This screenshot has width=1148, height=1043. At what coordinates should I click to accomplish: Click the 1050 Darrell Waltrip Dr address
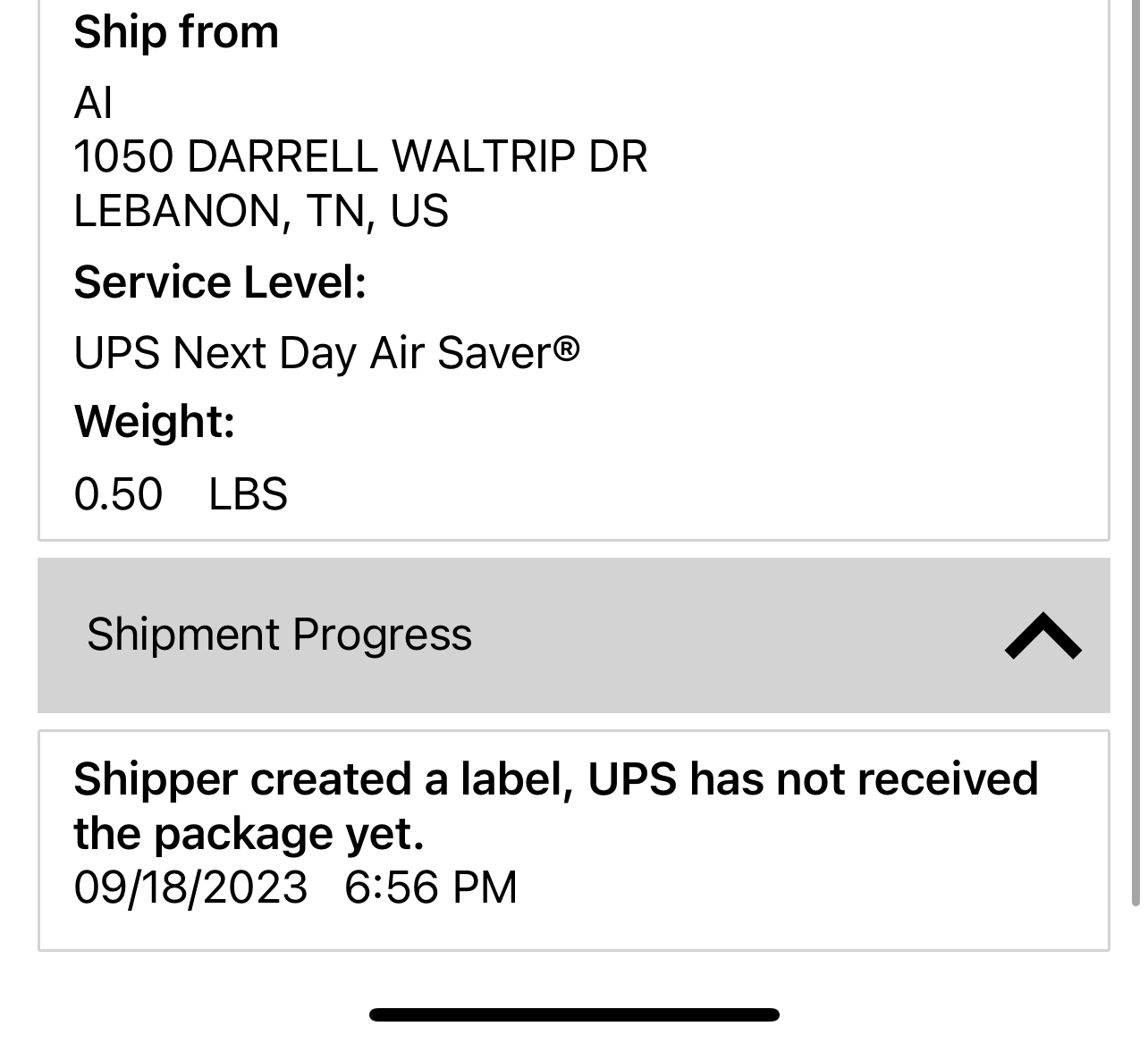pos(360,156)
